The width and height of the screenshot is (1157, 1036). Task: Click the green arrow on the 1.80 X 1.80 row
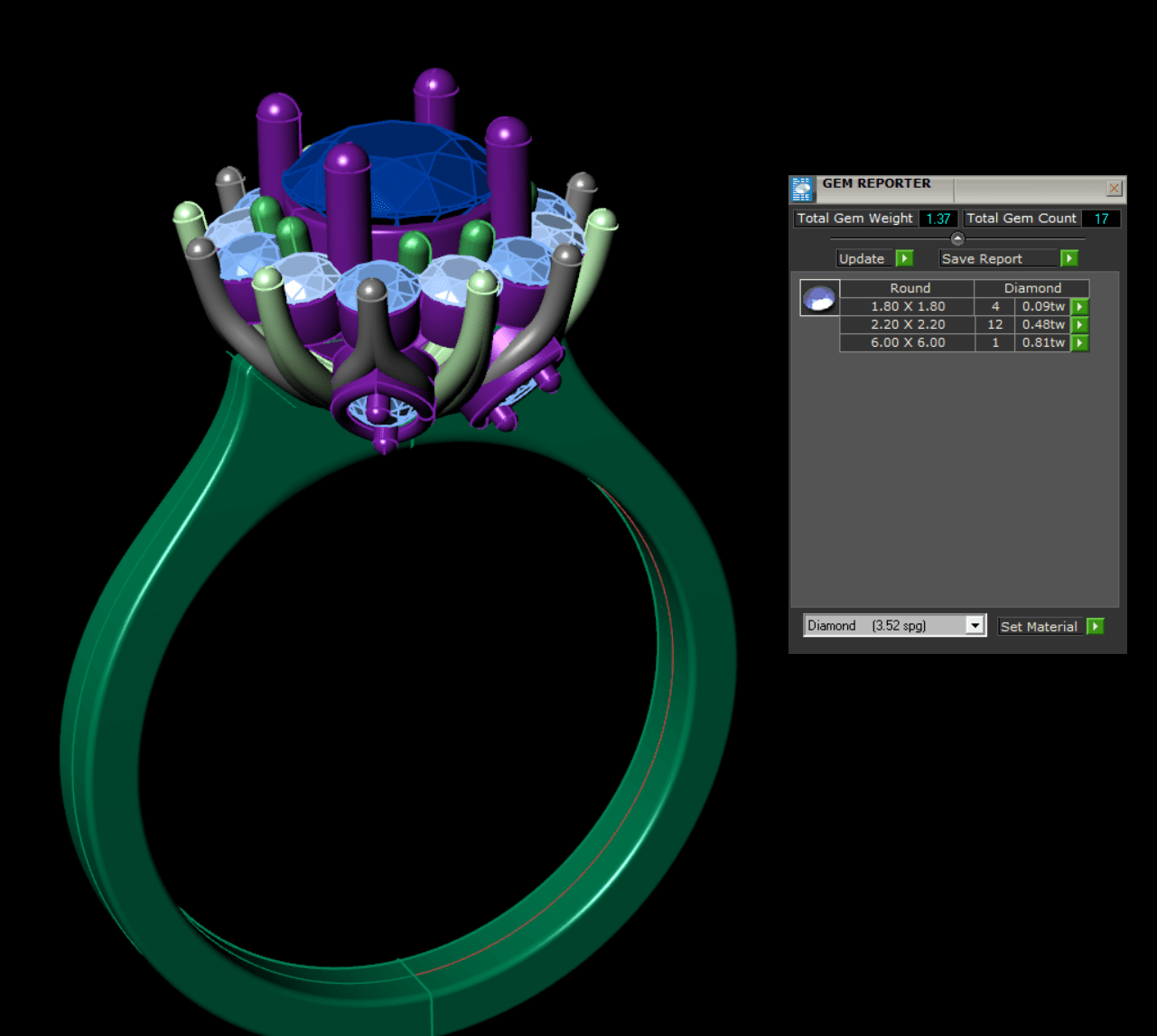click(x=1079, y=307)
